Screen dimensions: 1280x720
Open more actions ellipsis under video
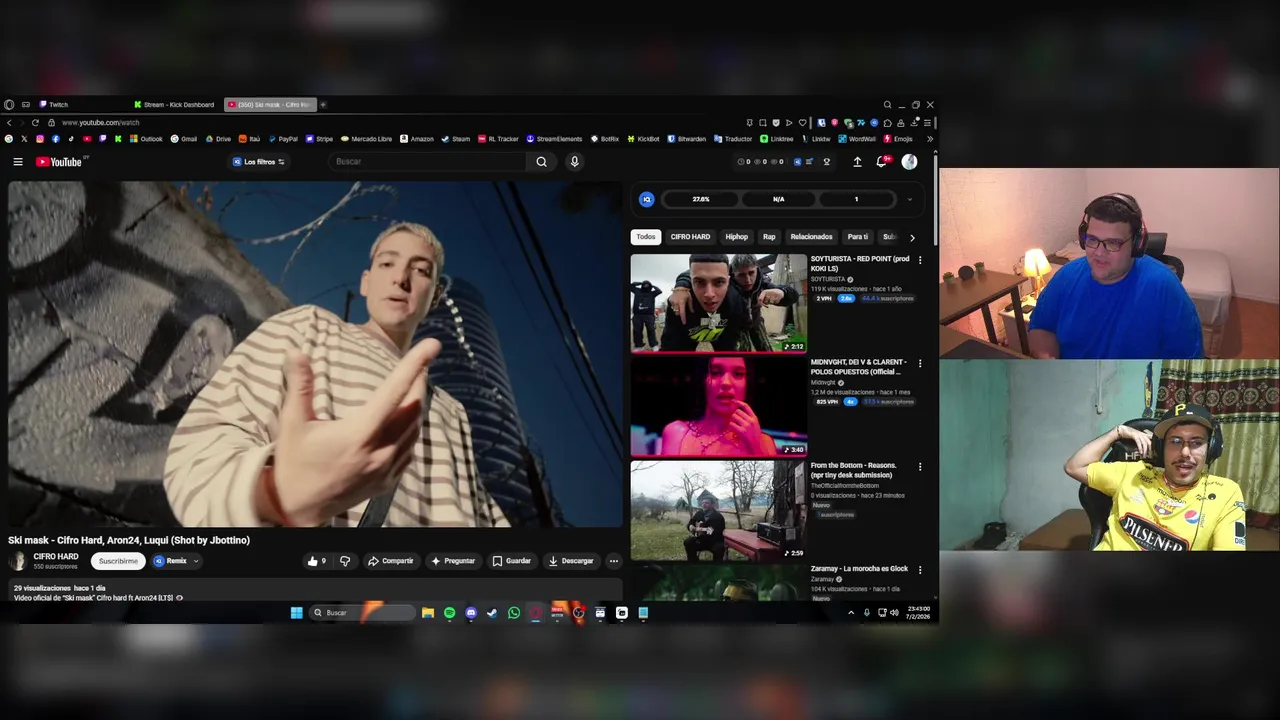613,561
